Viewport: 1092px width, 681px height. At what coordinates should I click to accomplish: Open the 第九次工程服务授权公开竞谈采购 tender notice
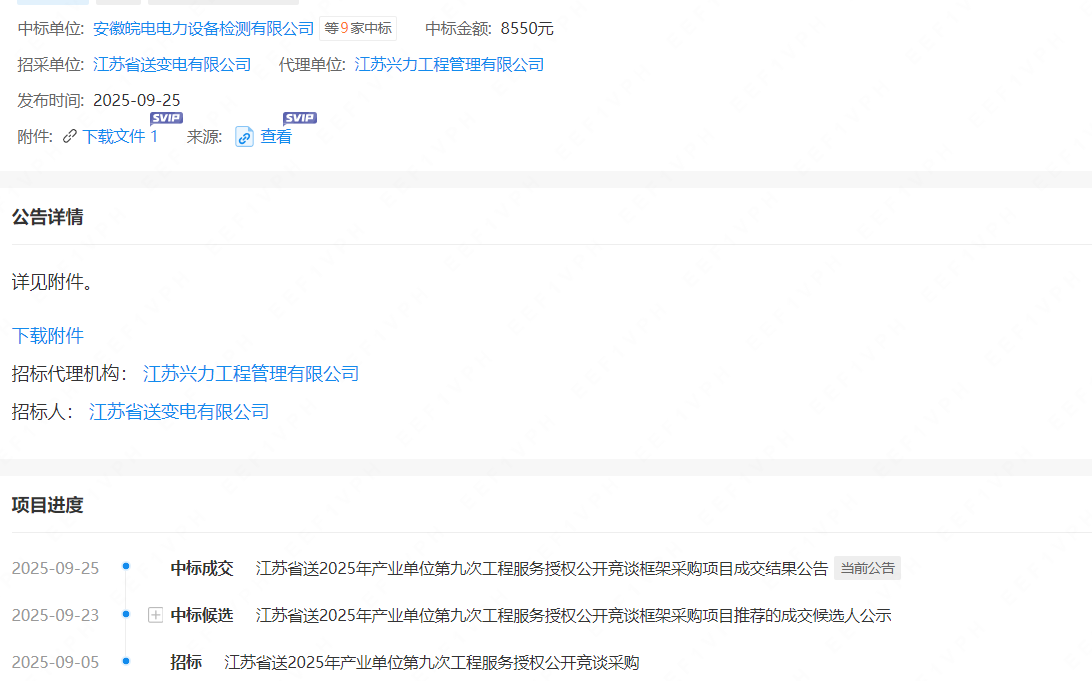432,662
